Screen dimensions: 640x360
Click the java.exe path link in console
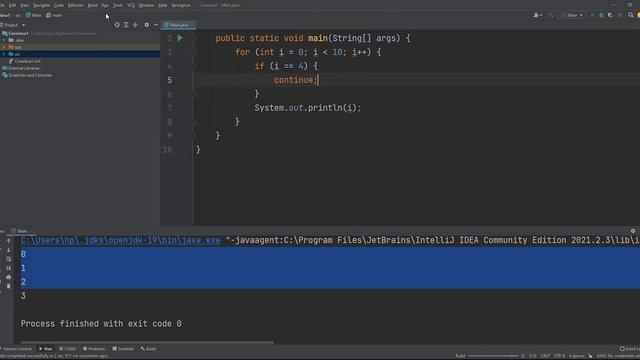click(120, 240)
